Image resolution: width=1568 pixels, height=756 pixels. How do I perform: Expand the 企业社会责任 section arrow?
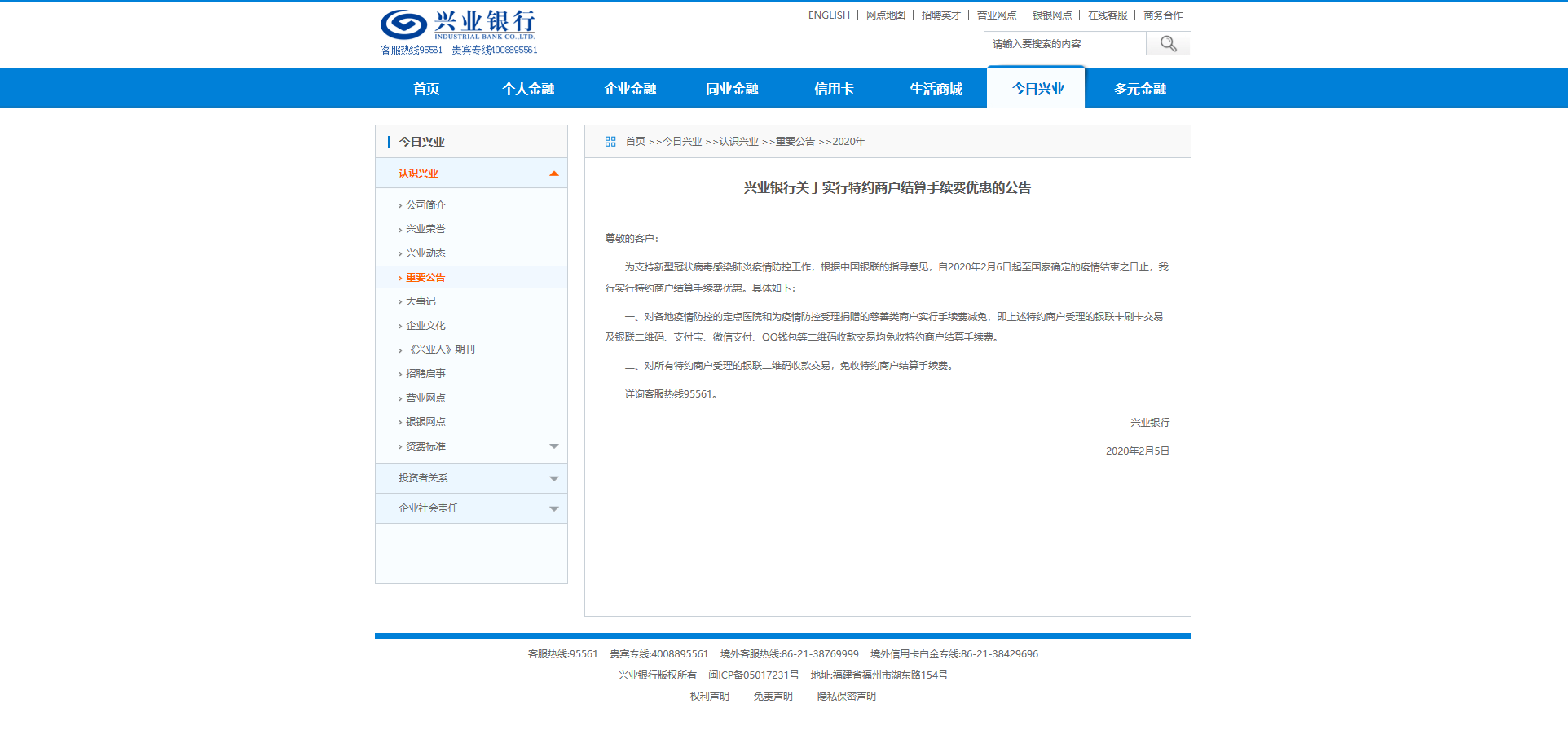(554, 509)
